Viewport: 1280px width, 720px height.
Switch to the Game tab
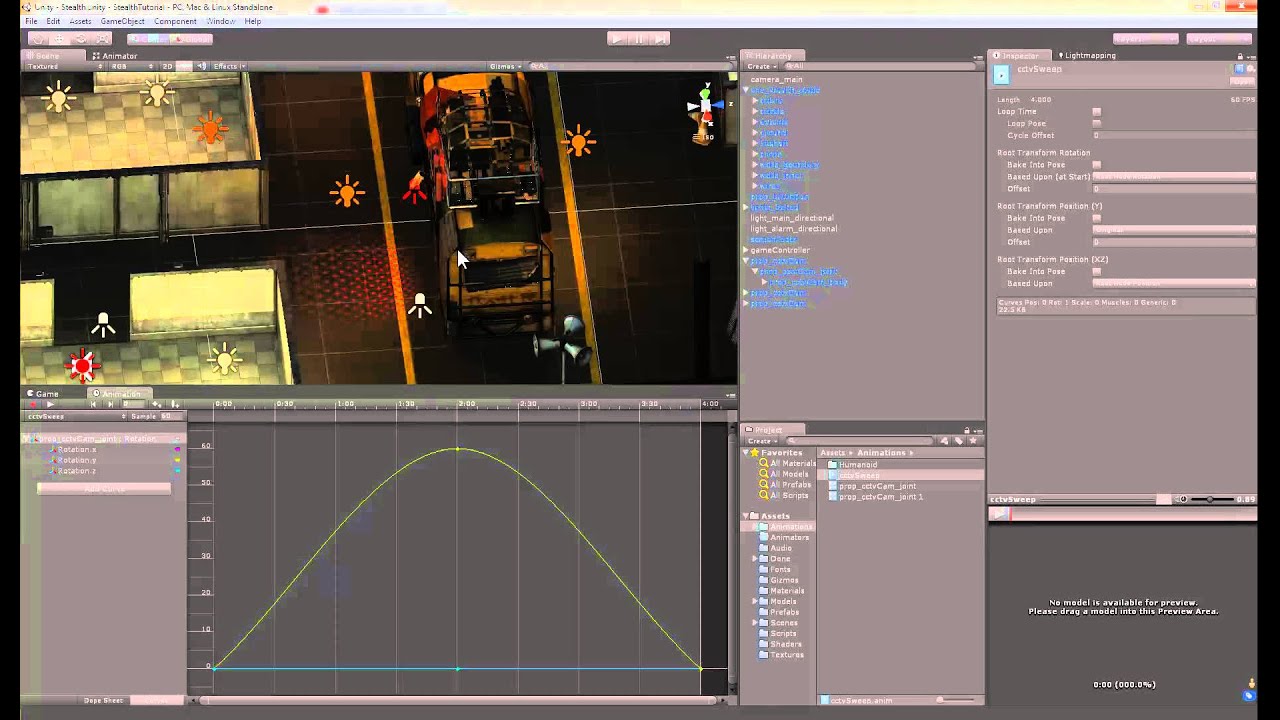(x=43, y=394)
